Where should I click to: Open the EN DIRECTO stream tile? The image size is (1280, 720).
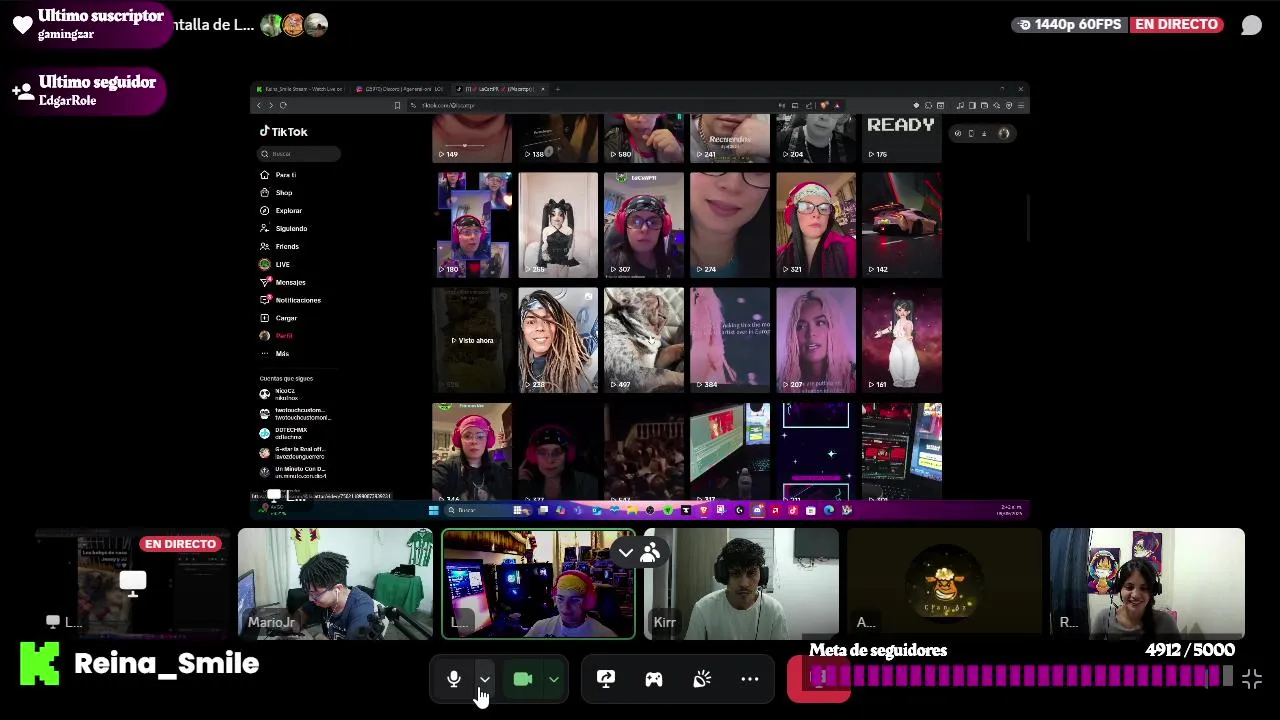click(132, 584)
